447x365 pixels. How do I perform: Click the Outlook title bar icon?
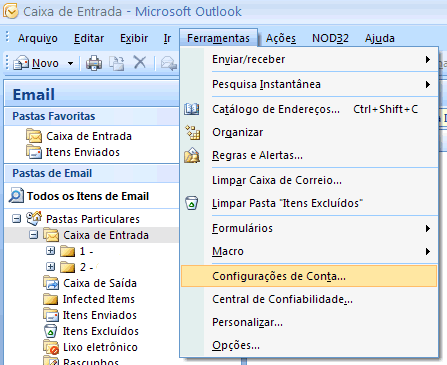[10, 11]
